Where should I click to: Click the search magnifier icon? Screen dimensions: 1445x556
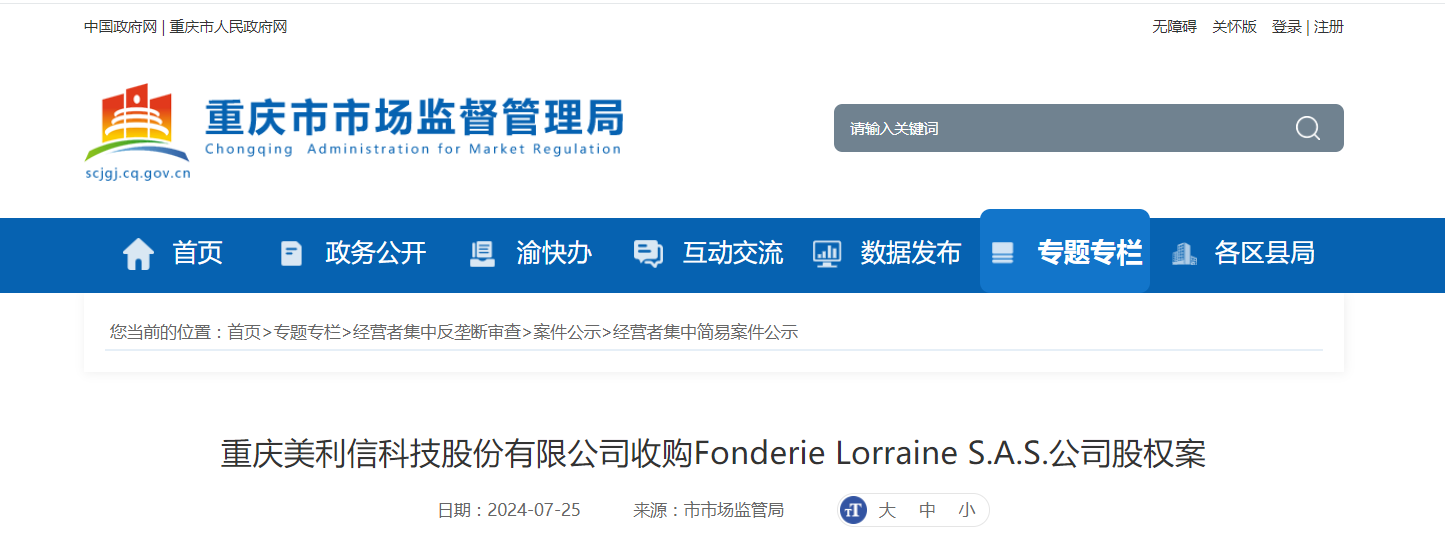click(x=1308, y=128)
